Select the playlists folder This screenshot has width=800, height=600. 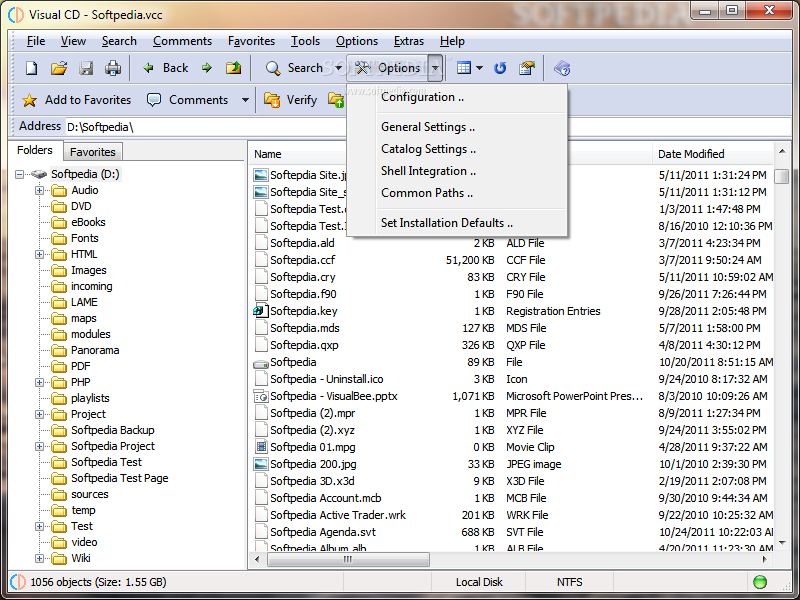point(90,398)
